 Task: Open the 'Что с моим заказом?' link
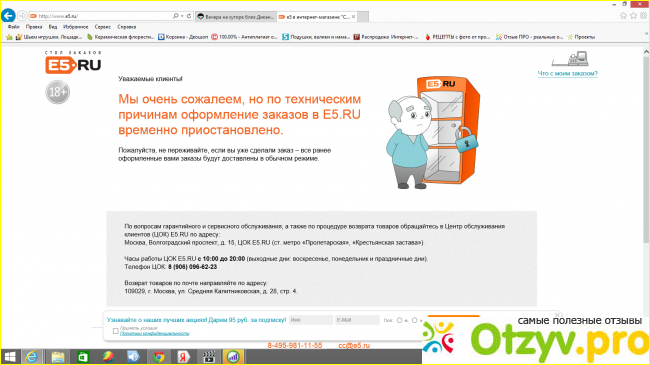568,73
